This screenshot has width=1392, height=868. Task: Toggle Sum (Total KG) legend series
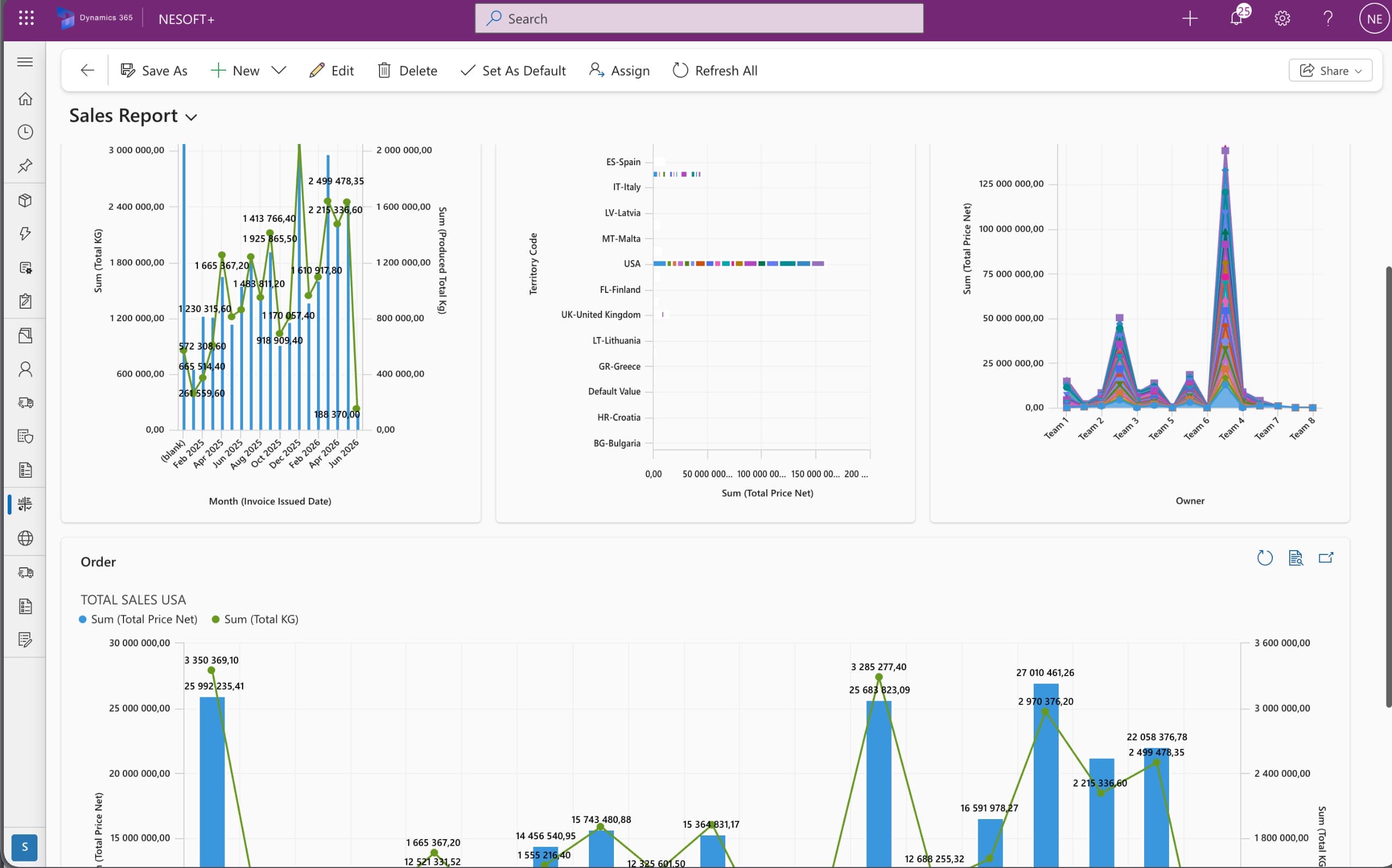coord(255,619)
